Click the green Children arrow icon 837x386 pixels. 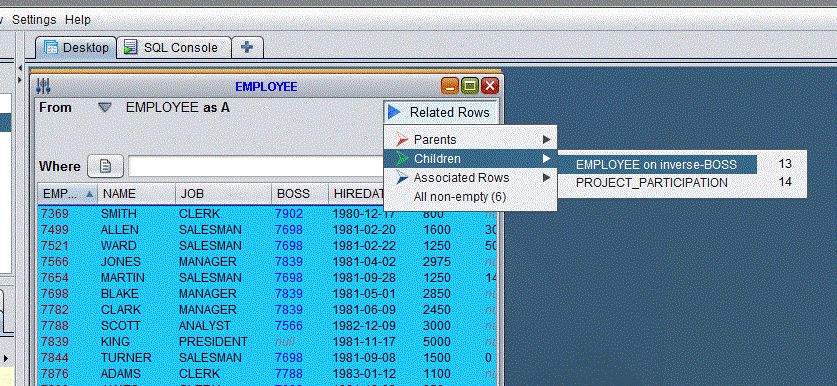pos(402,159)
